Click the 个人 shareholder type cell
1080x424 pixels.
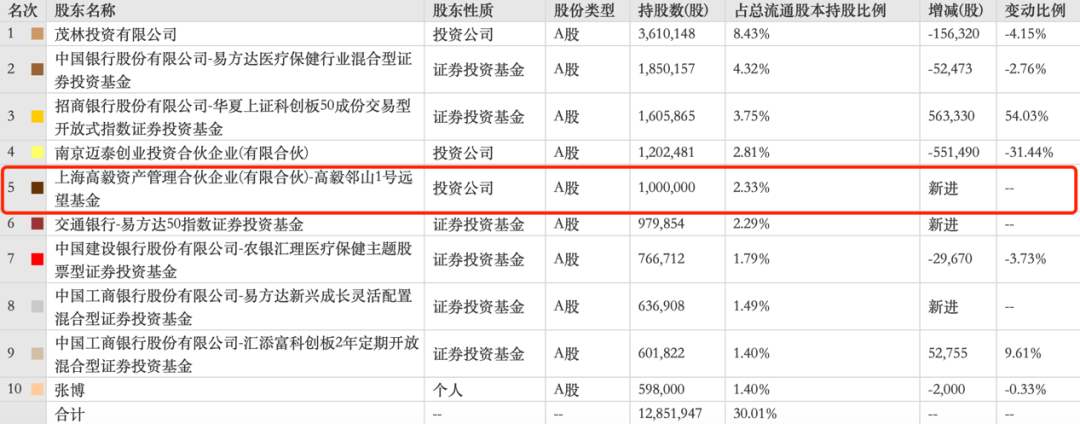coord(448,390)
